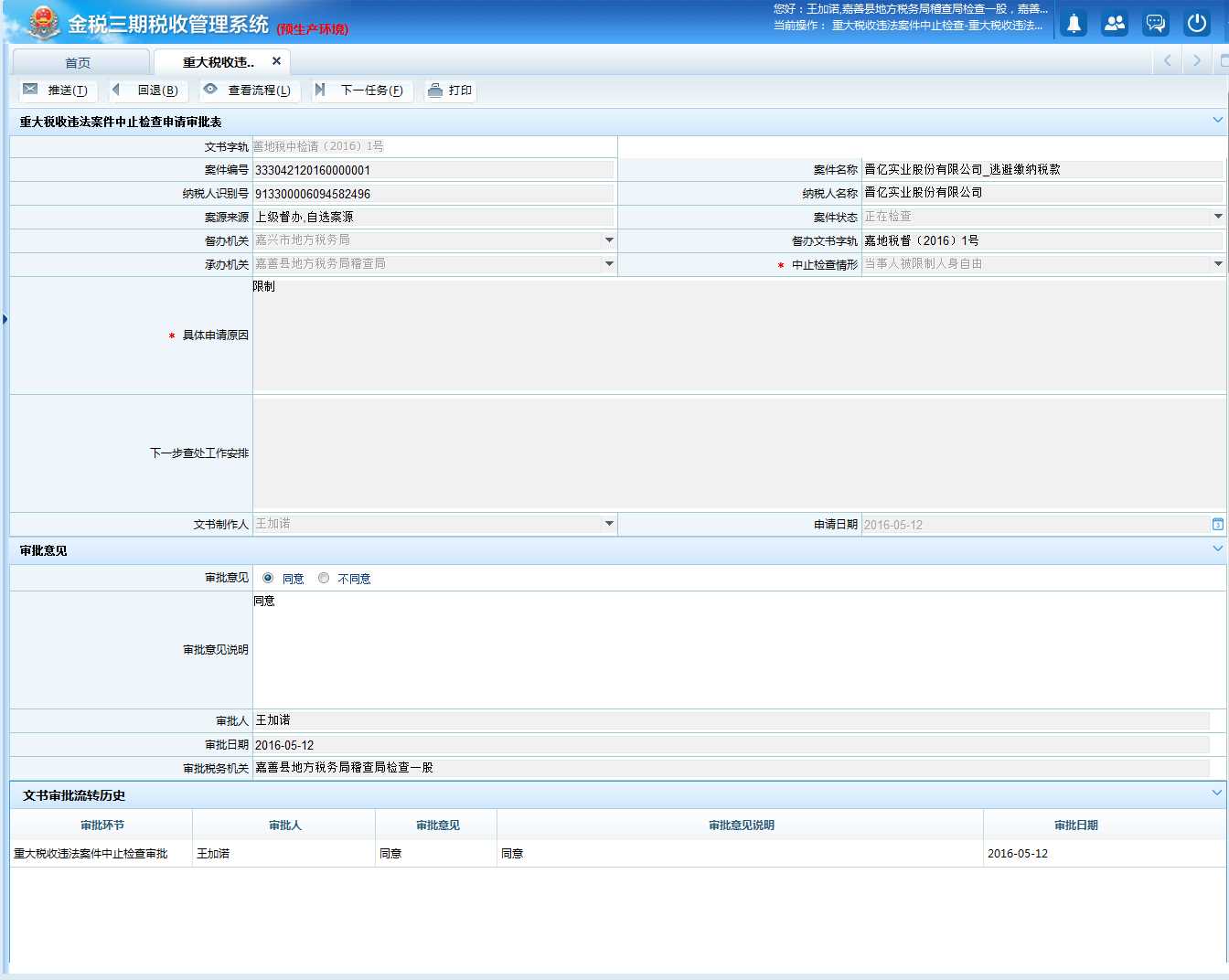Click the skip icon beside 下一任务(F)
Screen dimensions: 1229x980
tap(320, 90)
